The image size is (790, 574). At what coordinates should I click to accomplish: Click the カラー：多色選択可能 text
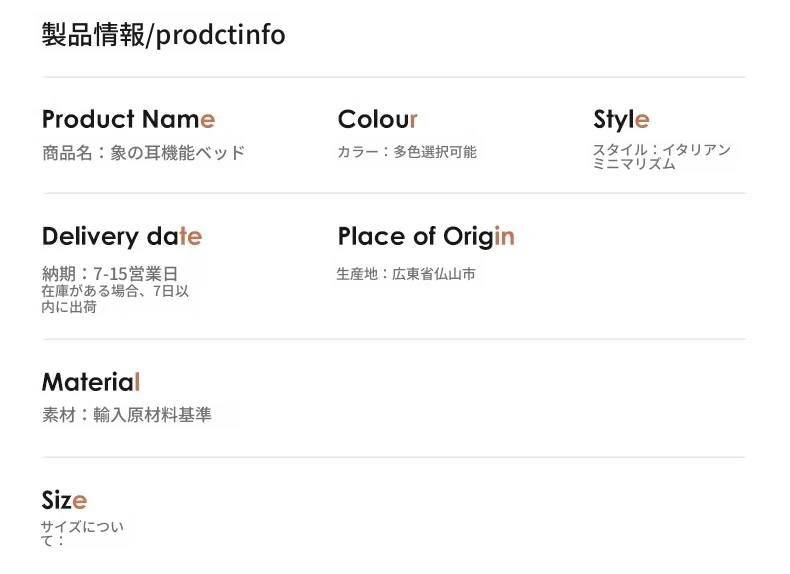click(407, 152)
